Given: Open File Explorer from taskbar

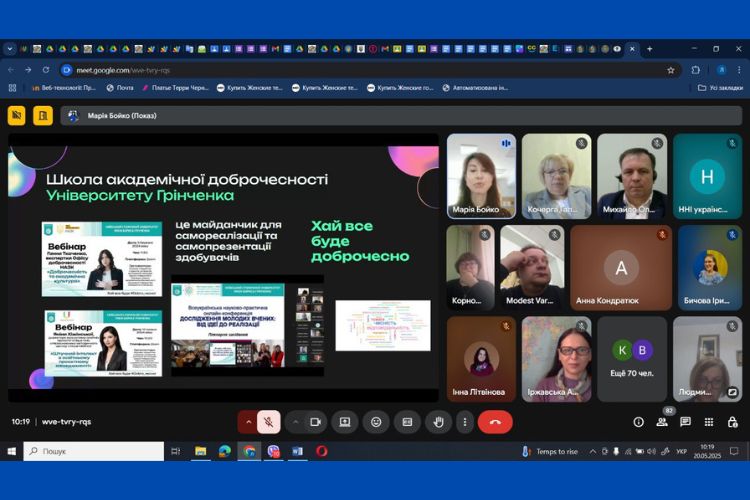Looking at the screenshot, I should tap(200, 451).
